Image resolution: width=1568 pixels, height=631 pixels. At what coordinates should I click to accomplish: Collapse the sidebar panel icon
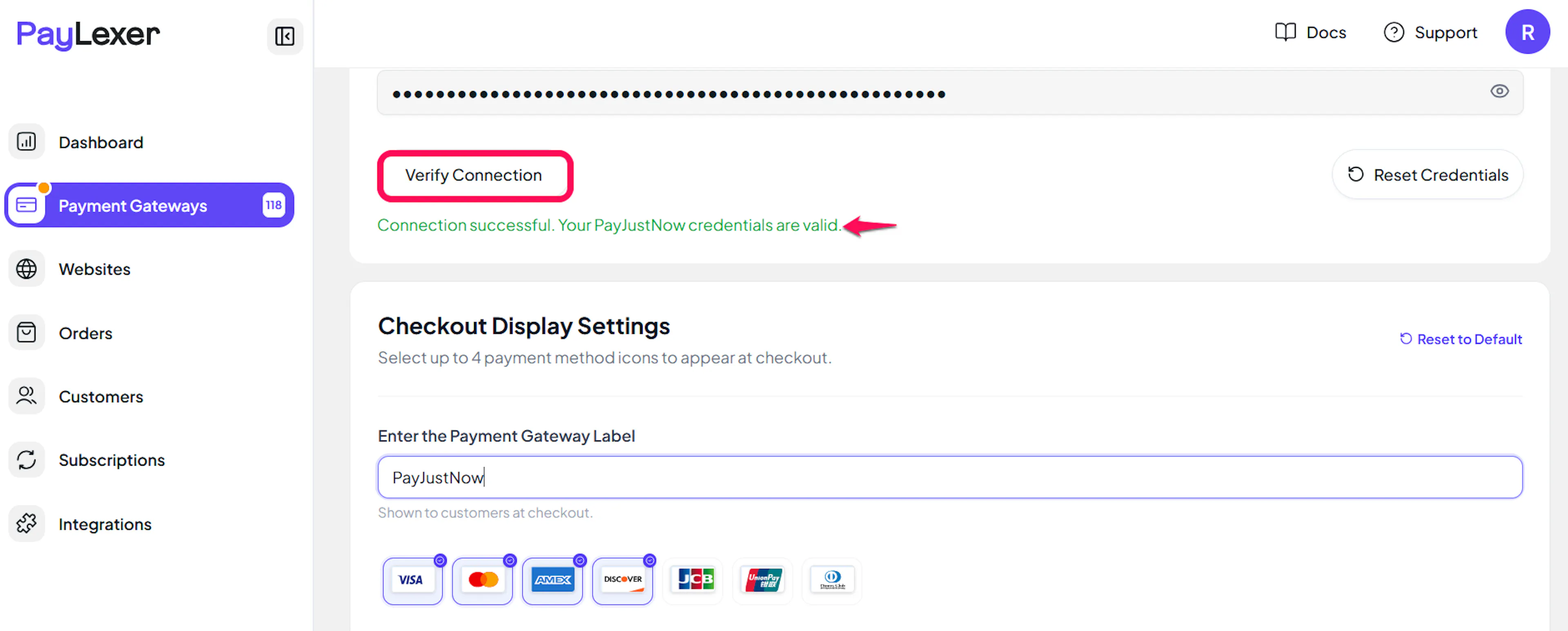284,36
